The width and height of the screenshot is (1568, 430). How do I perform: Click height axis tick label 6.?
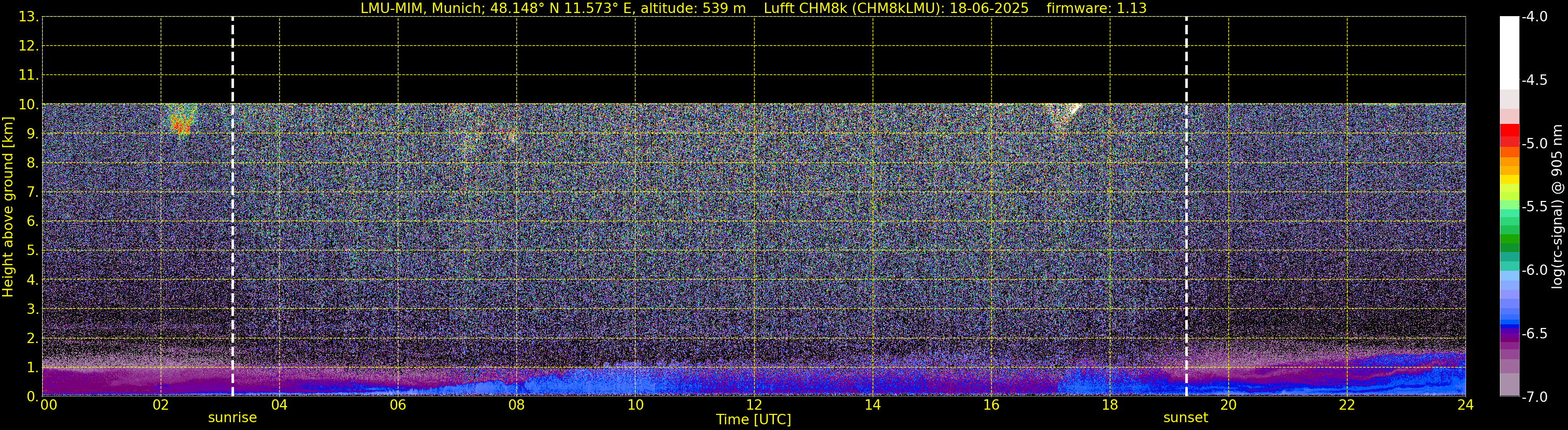pyautogui.click(x=32, y=222)
